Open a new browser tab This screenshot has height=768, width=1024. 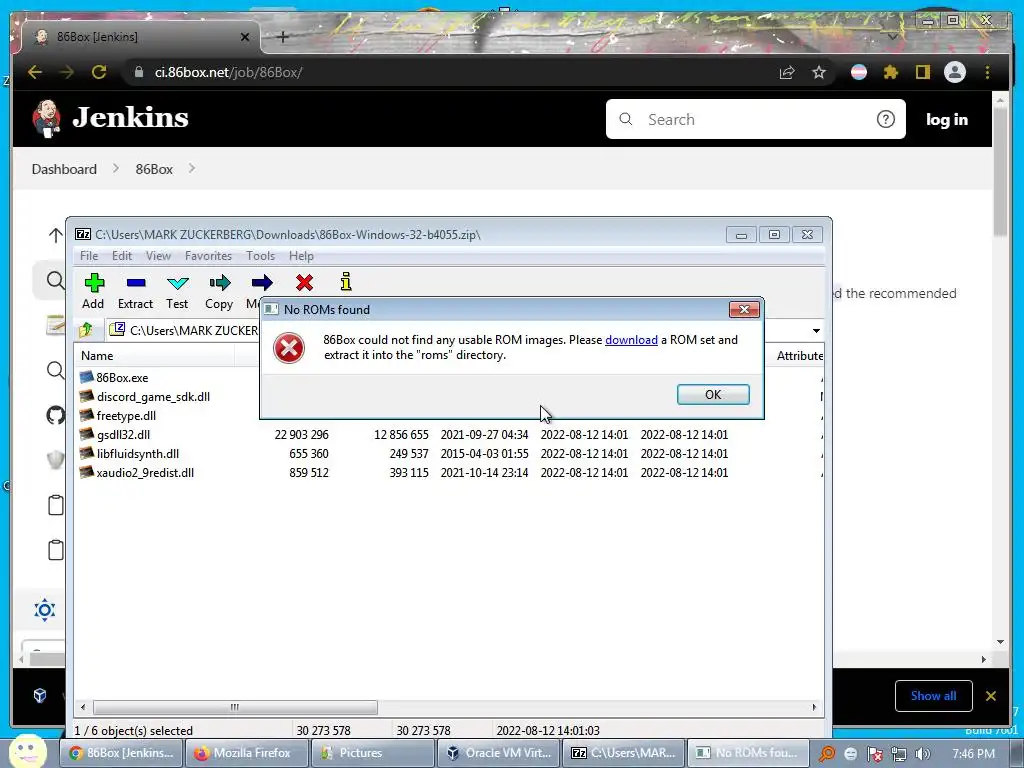[x=283, y=37]
